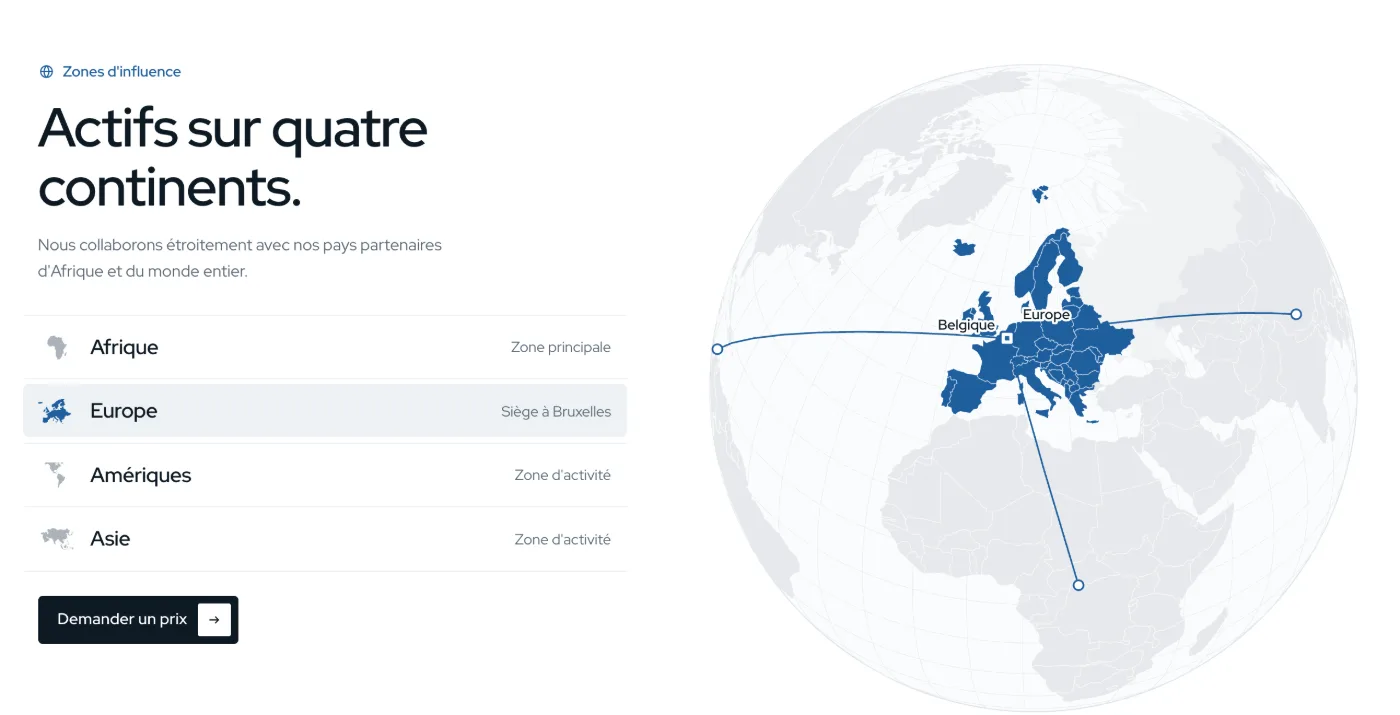Click Iceland on the globe map
The image size is (1400, 715).
(965, 247)
